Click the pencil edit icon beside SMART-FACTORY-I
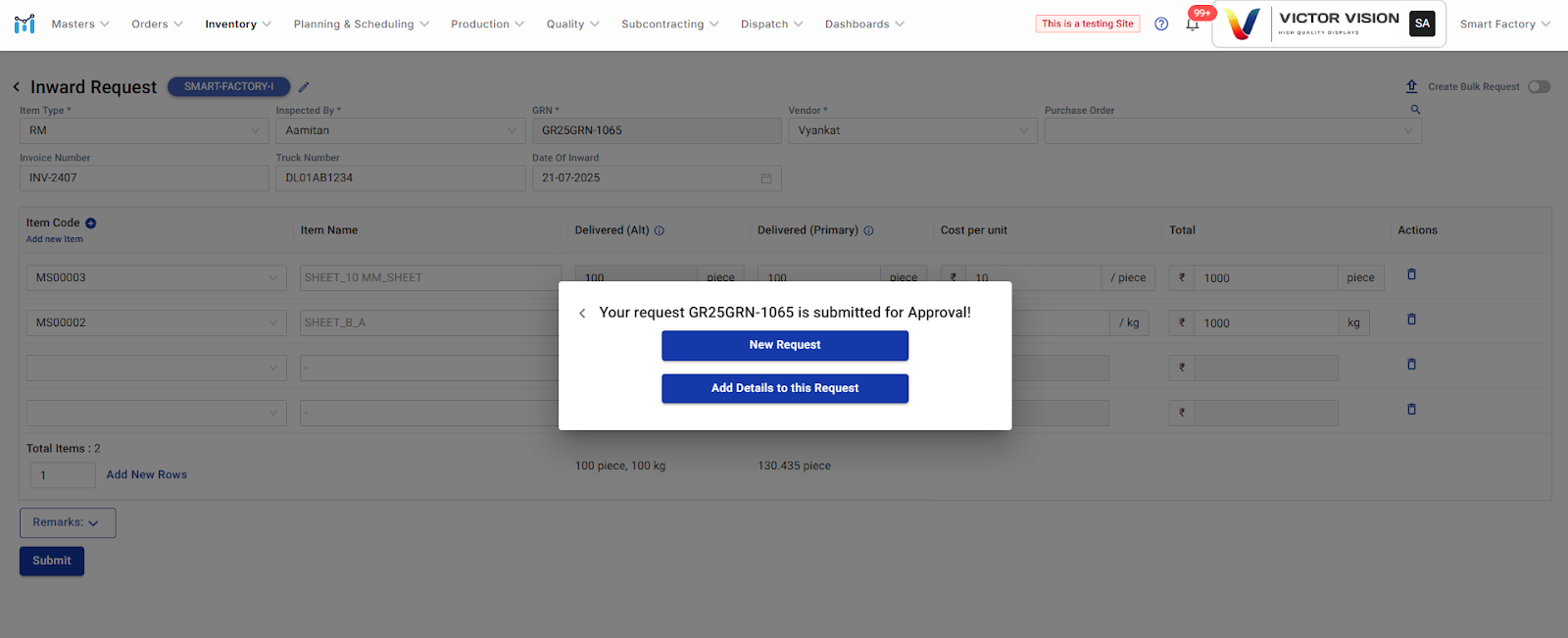Screen dimensions: 1568x638 coord(304,87)
